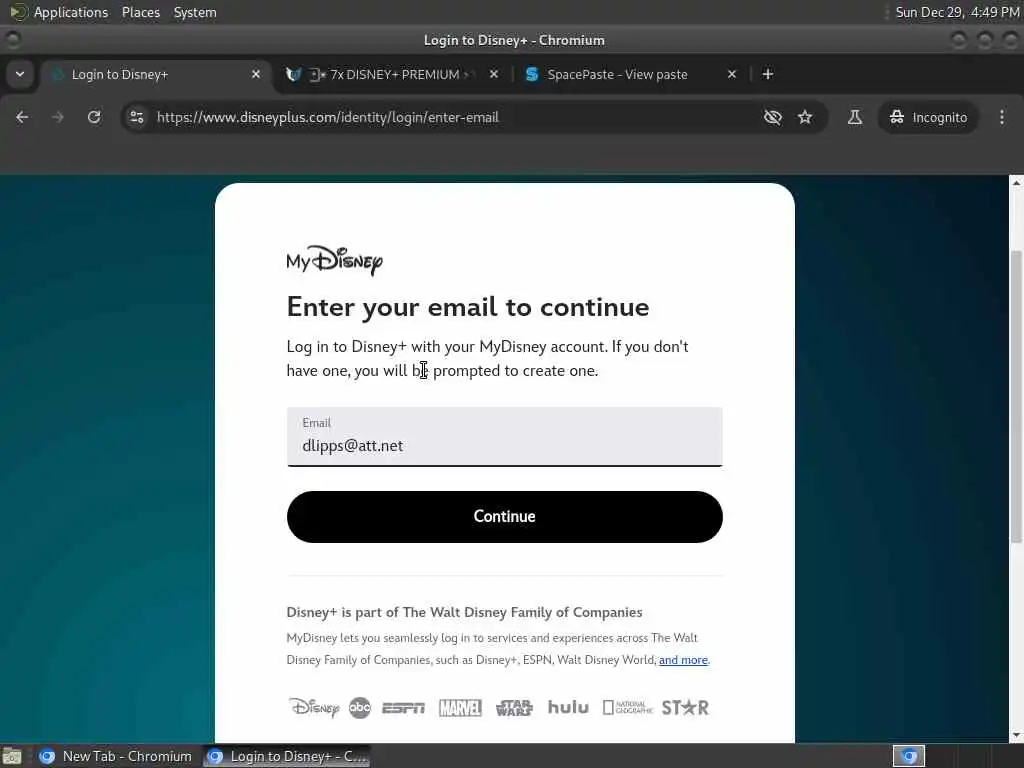Click the Incognito indicator button
This screenshot has width=1024, height=768.
point(928,118)
